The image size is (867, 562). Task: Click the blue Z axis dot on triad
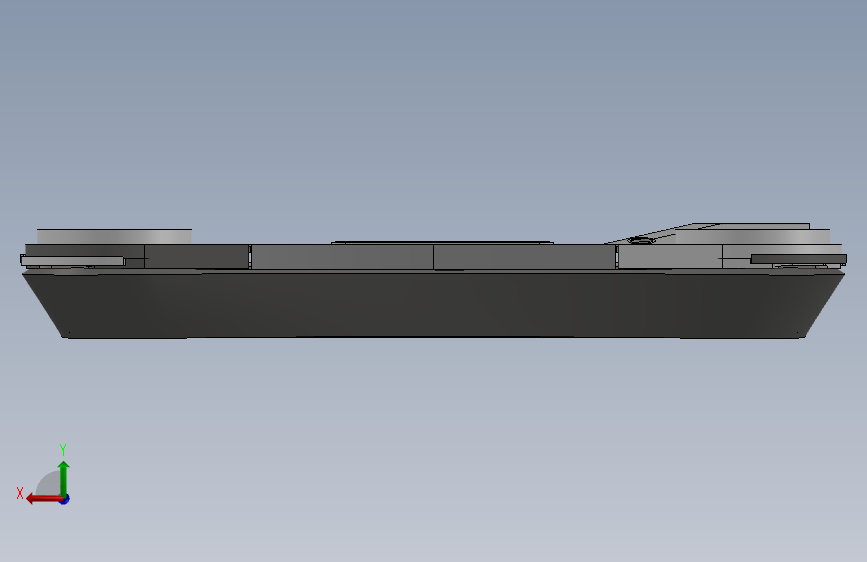coord(65,499)
